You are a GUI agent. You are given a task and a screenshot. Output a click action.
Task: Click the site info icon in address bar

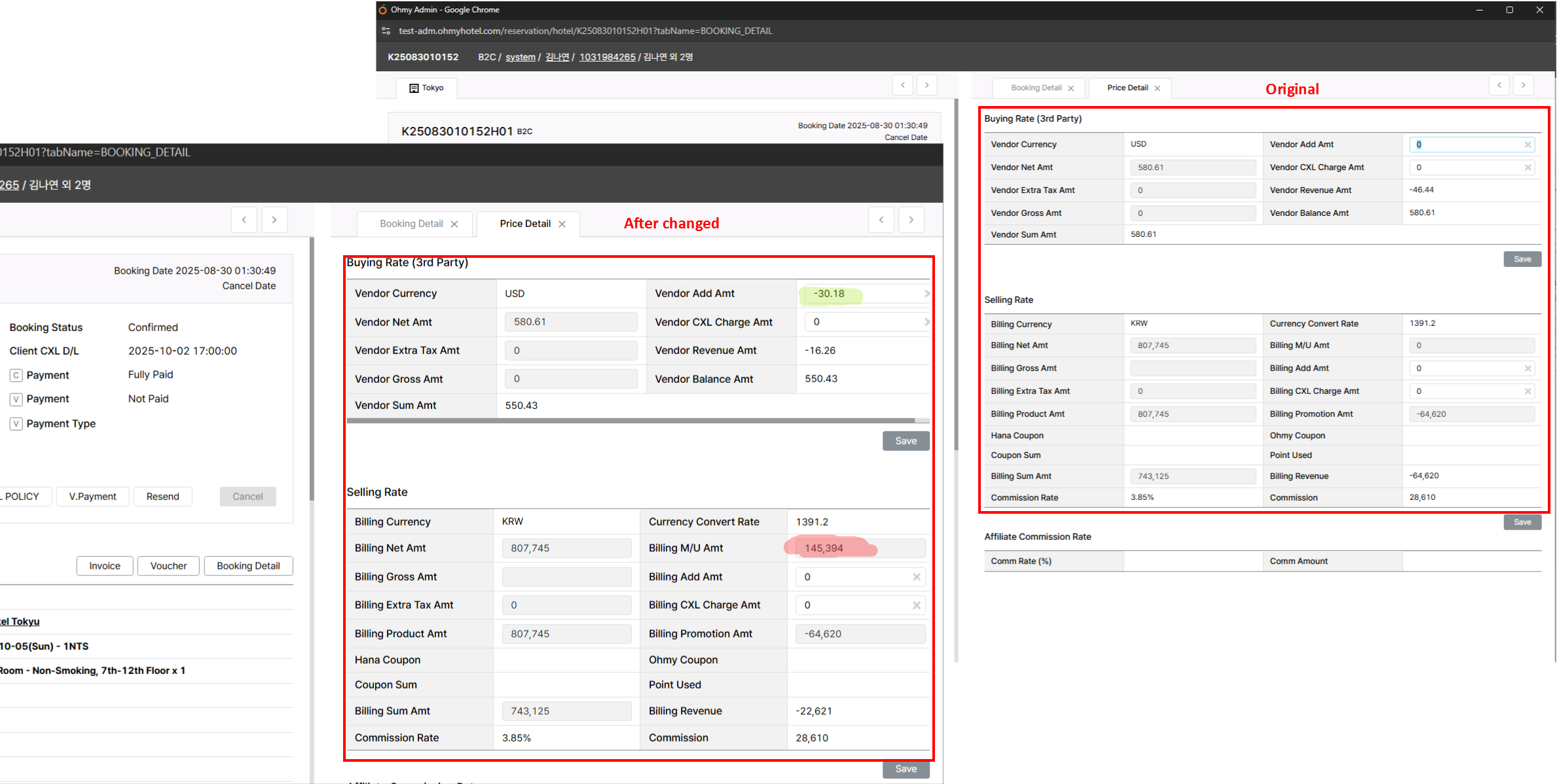pos(386,31)
